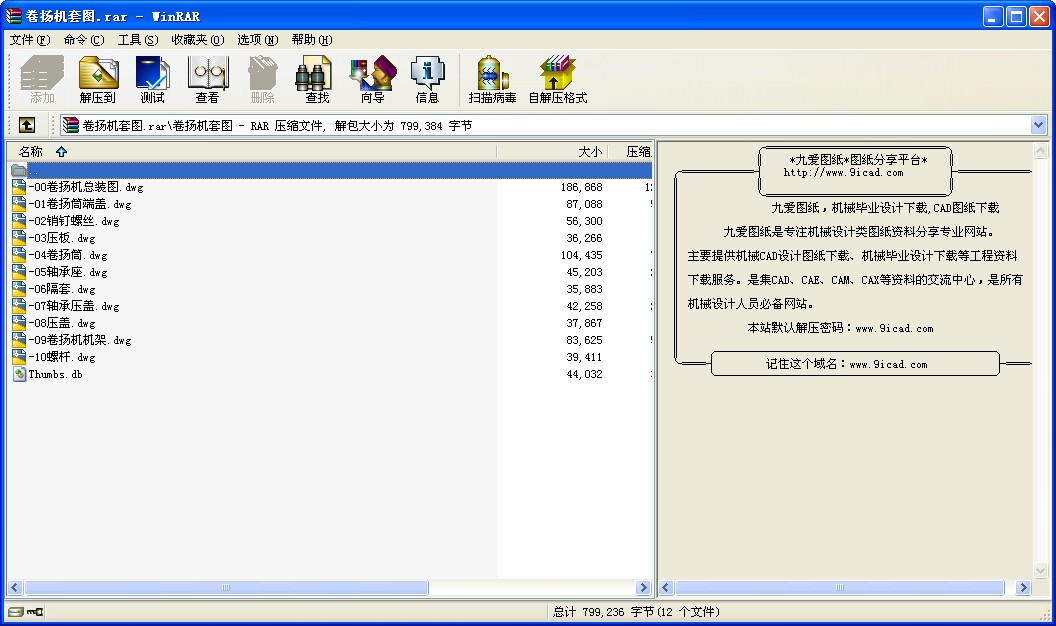1056x626 pixels.
Task: Click size value 104,435
Action: [x=581, y=255]
